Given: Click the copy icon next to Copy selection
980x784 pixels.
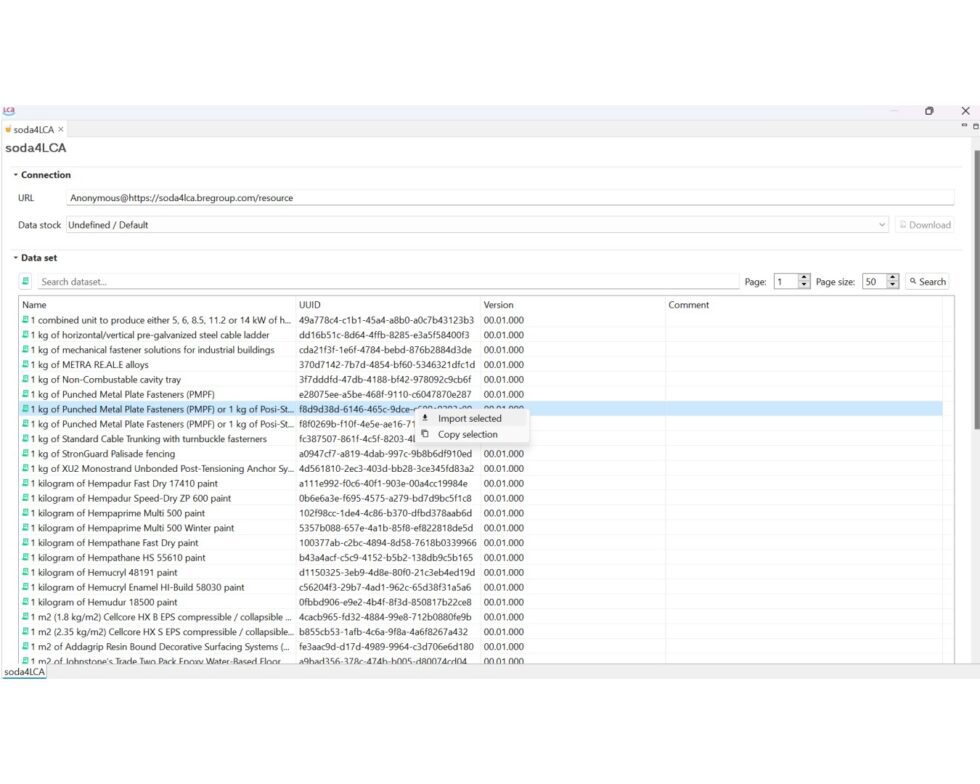Looking at the screenshot, I should point(425,435).
